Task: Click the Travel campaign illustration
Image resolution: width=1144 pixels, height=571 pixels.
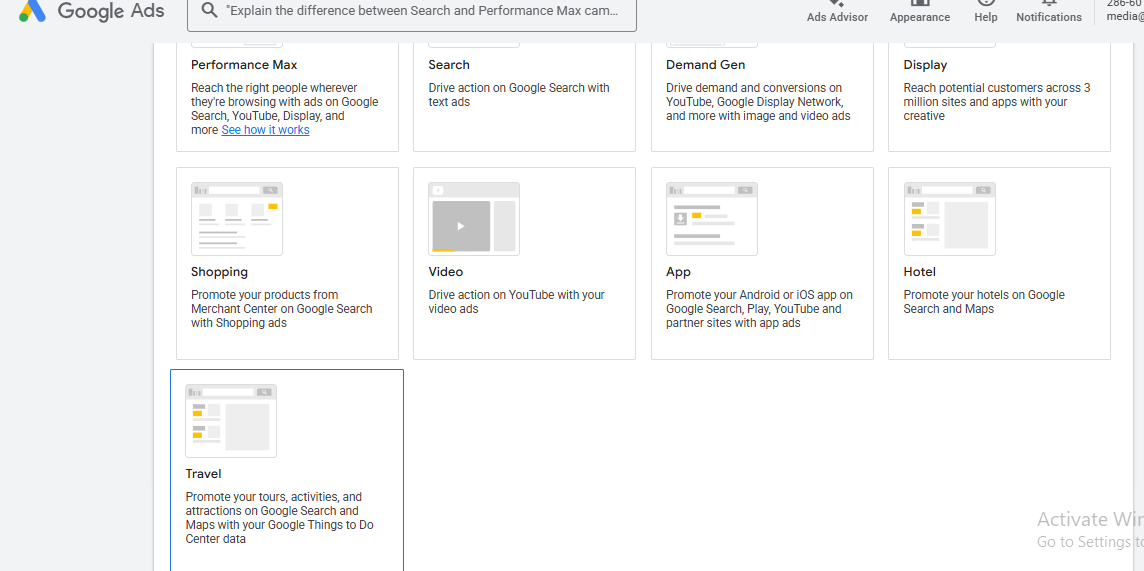Action: pyautogui.click(x=231, y=421)
